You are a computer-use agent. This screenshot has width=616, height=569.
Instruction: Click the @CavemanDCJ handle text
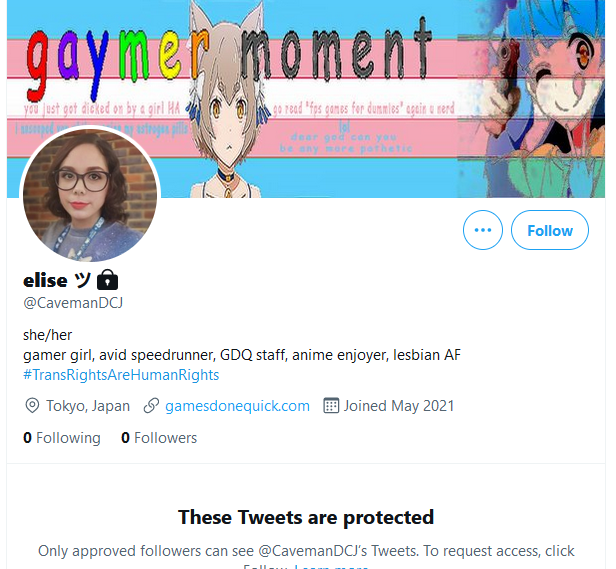tap(73, 303)
